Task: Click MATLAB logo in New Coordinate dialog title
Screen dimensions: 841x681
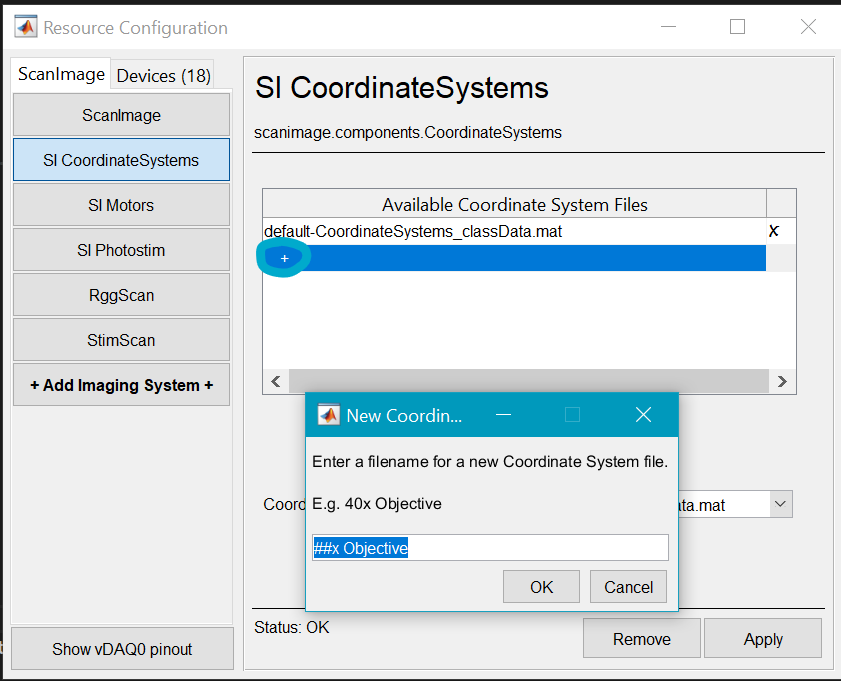Action: (328, 415)
